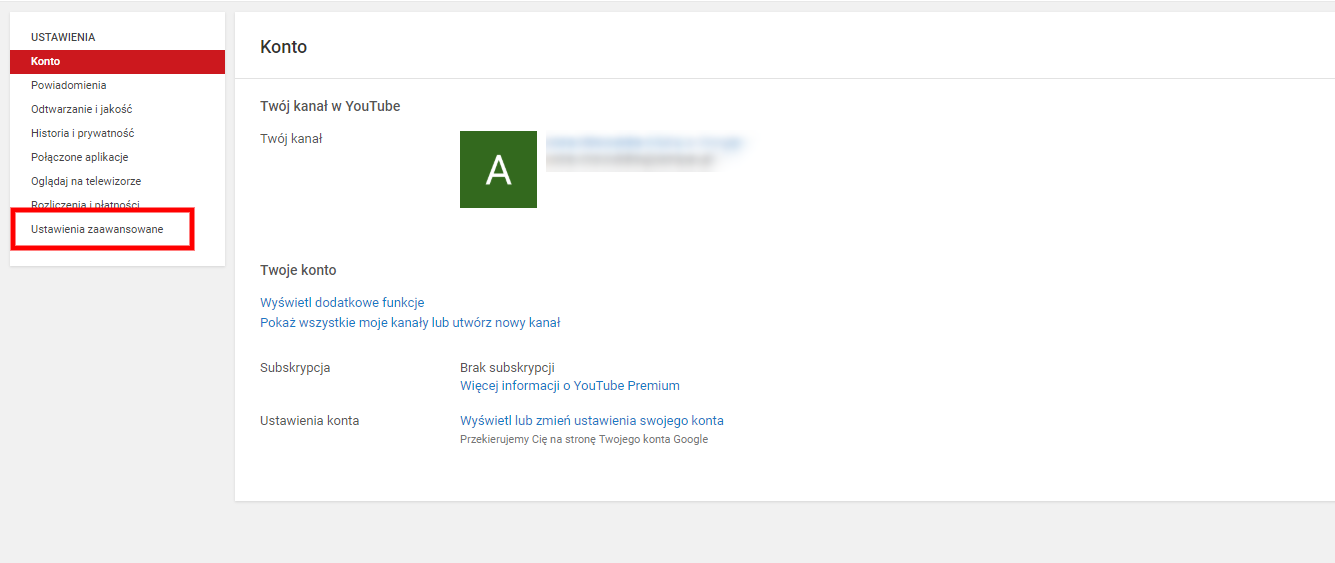Click the Konto page heading at top
This screenshot has height=563, width=1335.
283,47
